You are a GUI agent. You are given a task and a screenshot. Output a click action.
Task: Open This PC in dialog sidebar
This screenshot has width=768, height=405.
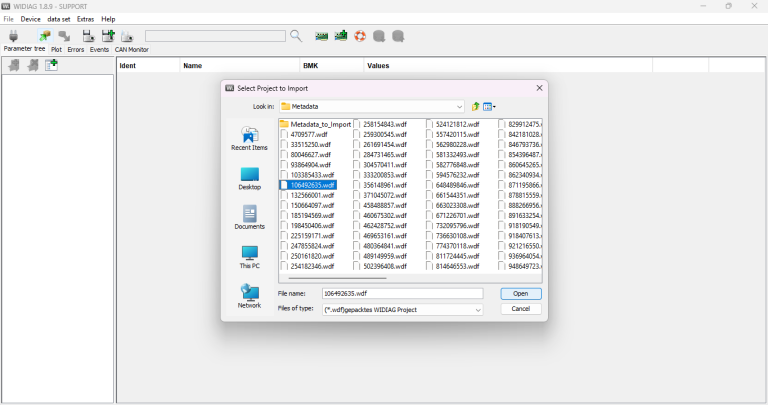click(x=249, y=257)
